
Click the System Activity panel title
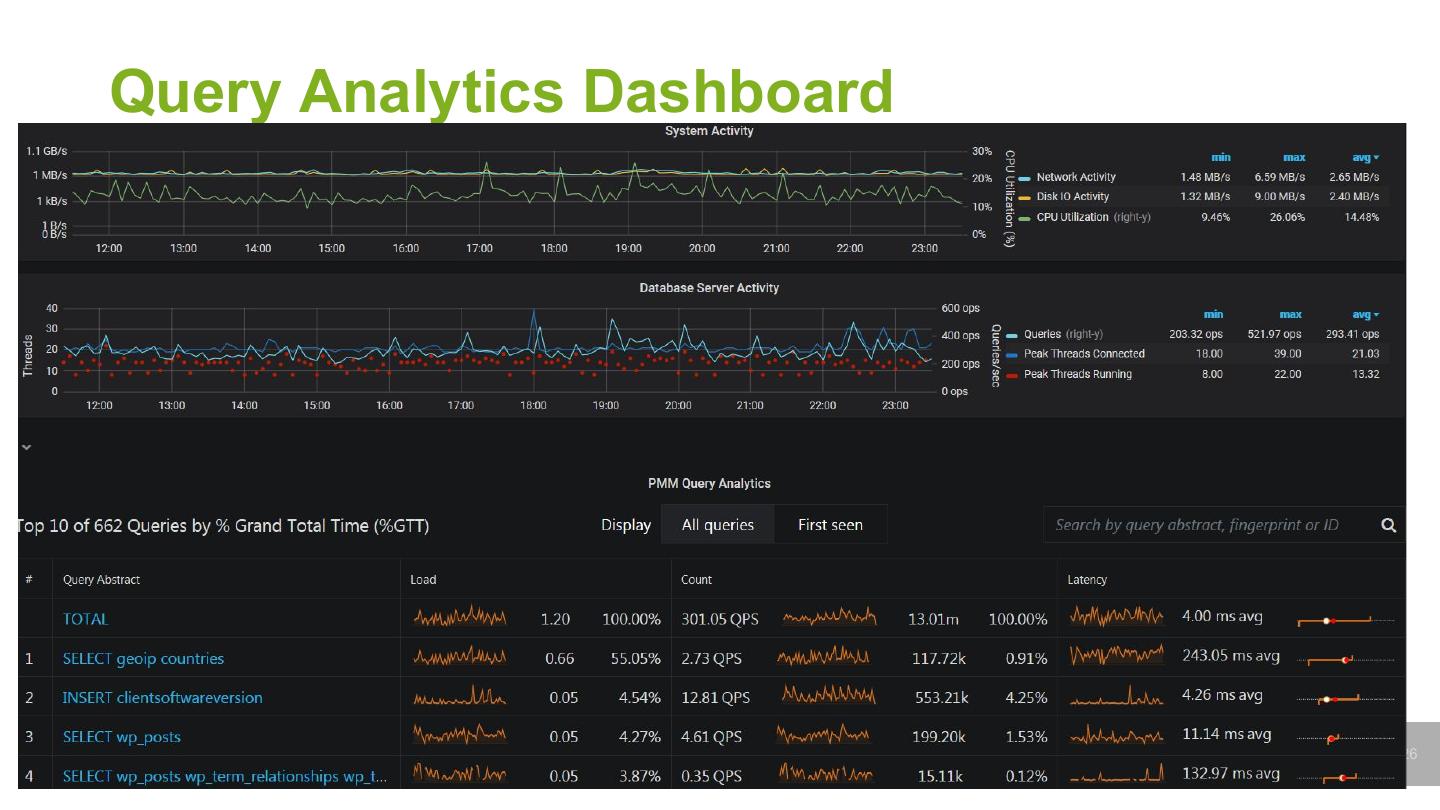pos(709,131)
